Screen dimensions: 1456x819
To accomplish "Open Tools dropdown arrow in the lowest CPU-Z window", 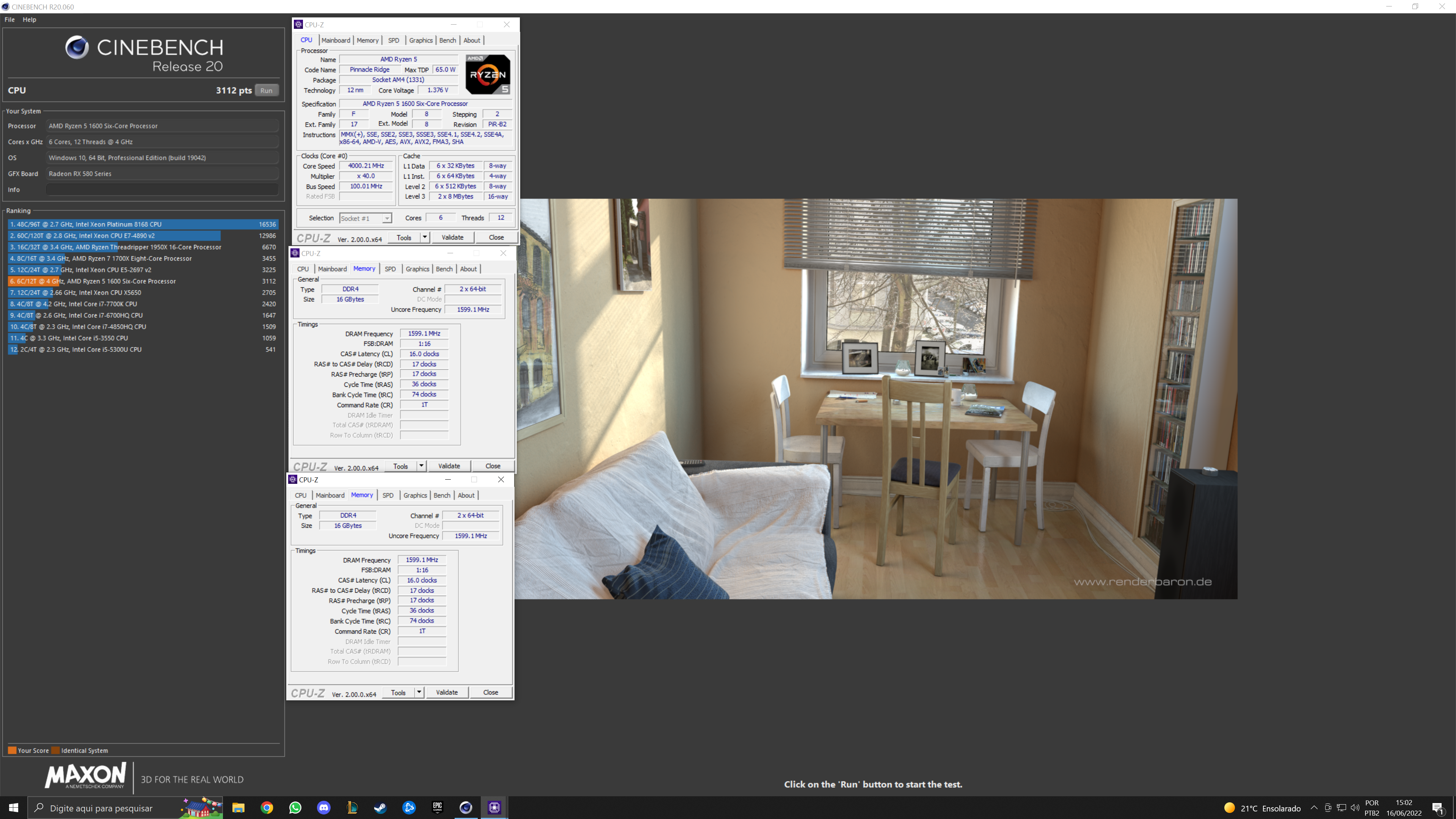I will (419, 692).
